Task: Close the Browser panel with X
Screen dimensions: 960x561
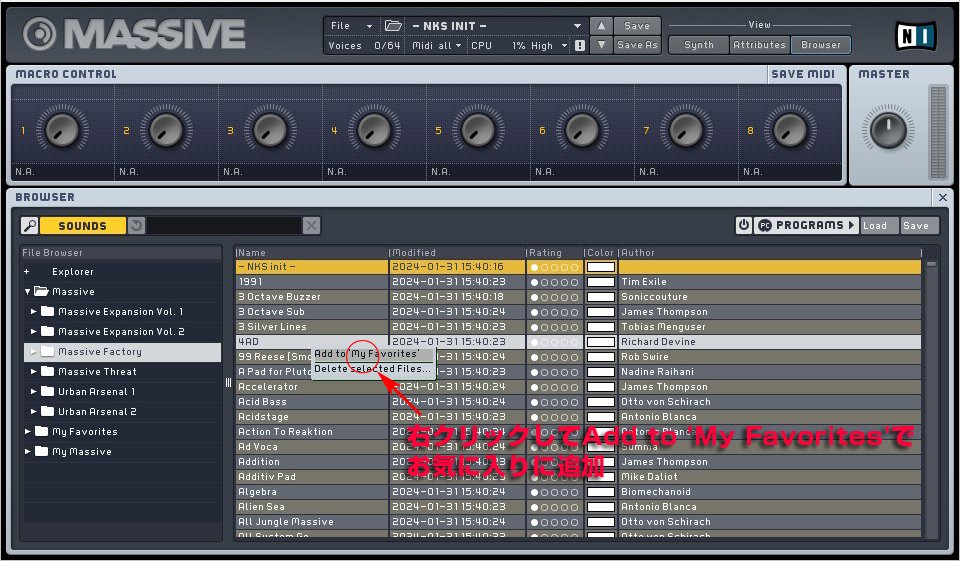Action: tap(942, 197)
